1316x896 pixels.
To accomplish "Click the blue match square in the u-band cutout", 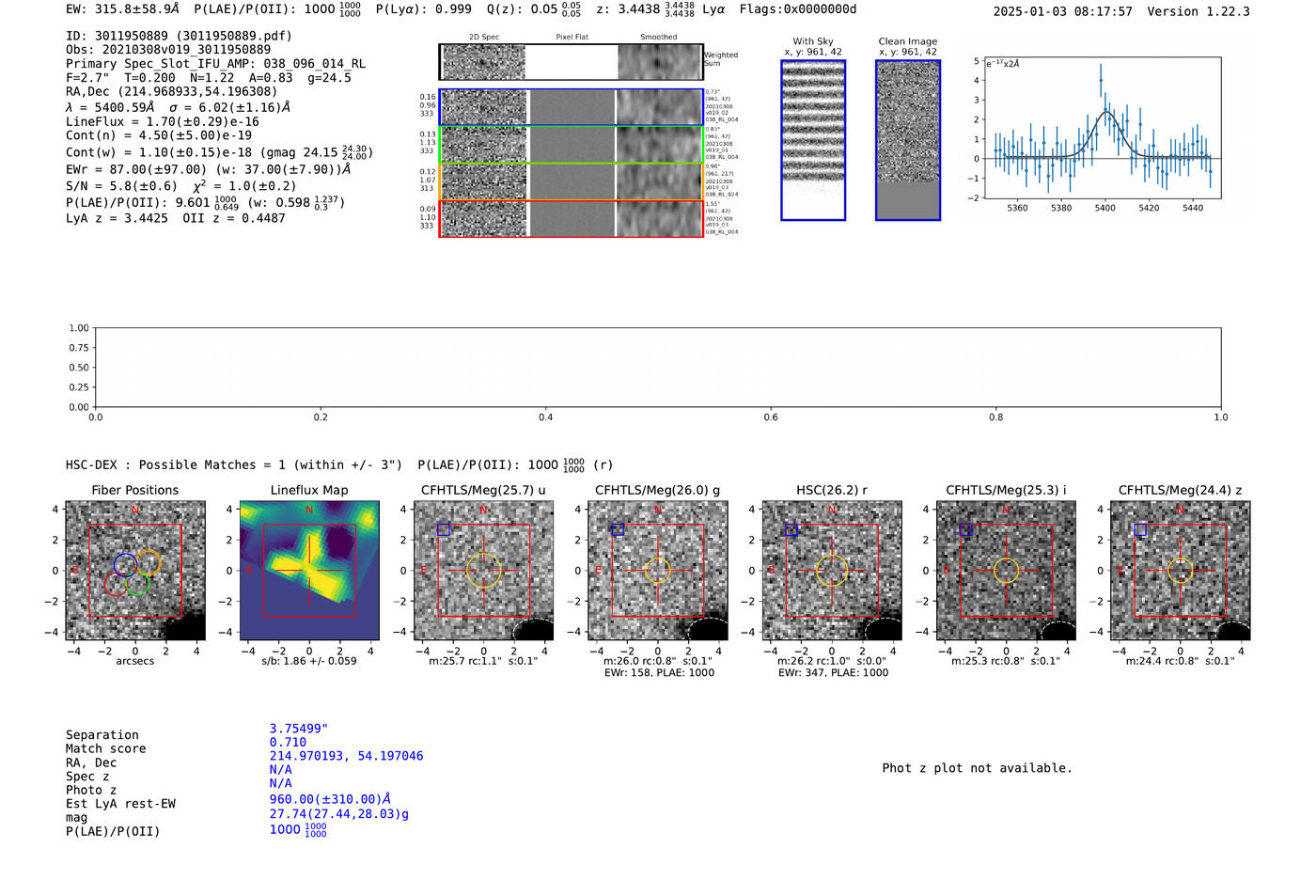I will point(444,529).
